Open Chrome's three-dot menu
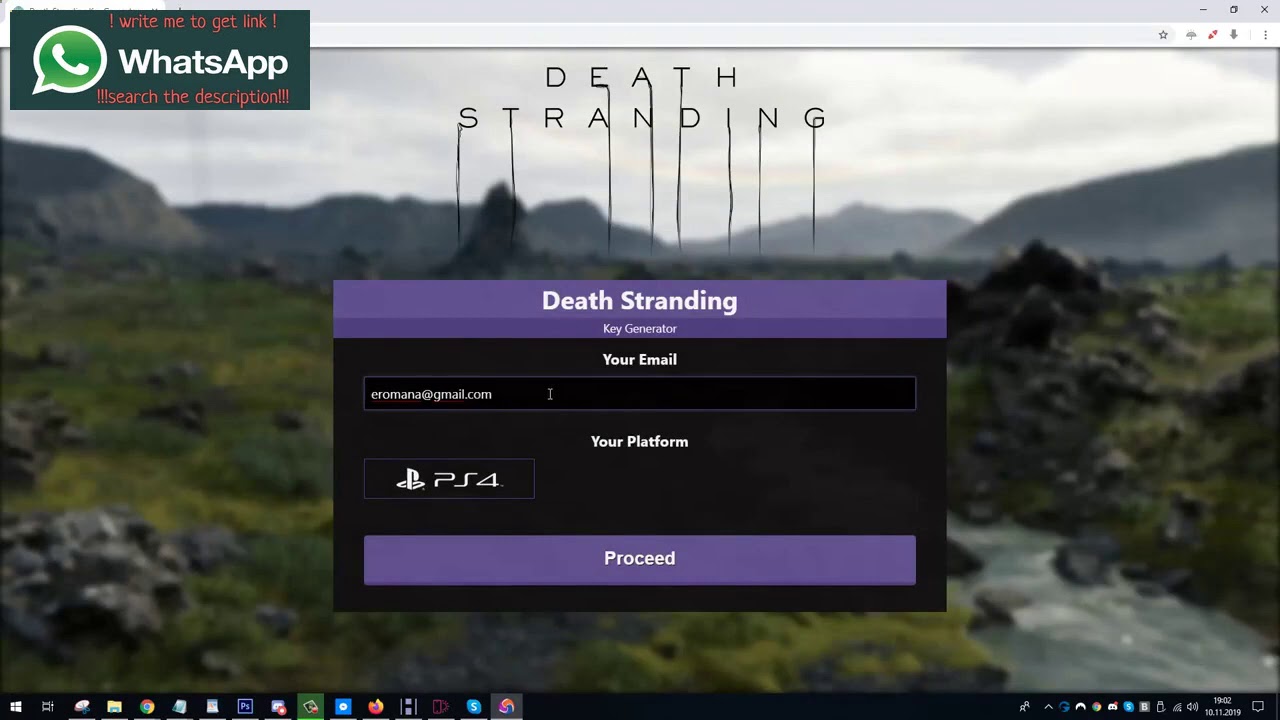The width and height of the screenshot is (1280, 720). point(1265,35)
